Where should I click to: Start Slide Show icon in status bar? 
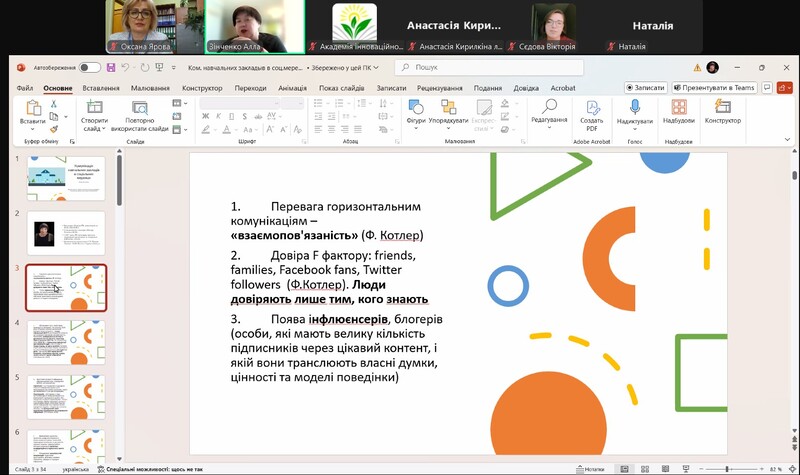tap(686, 469)
